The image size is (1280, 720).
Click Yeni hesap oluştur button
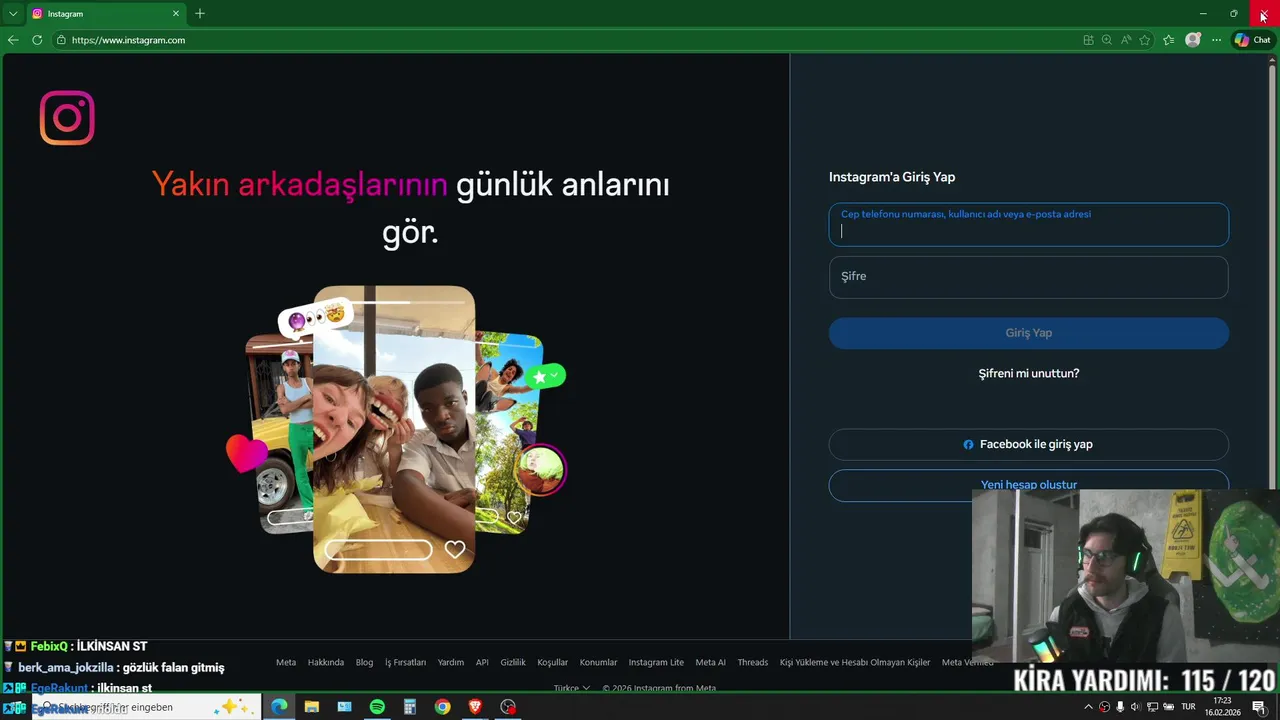(x=1028, y=485)
